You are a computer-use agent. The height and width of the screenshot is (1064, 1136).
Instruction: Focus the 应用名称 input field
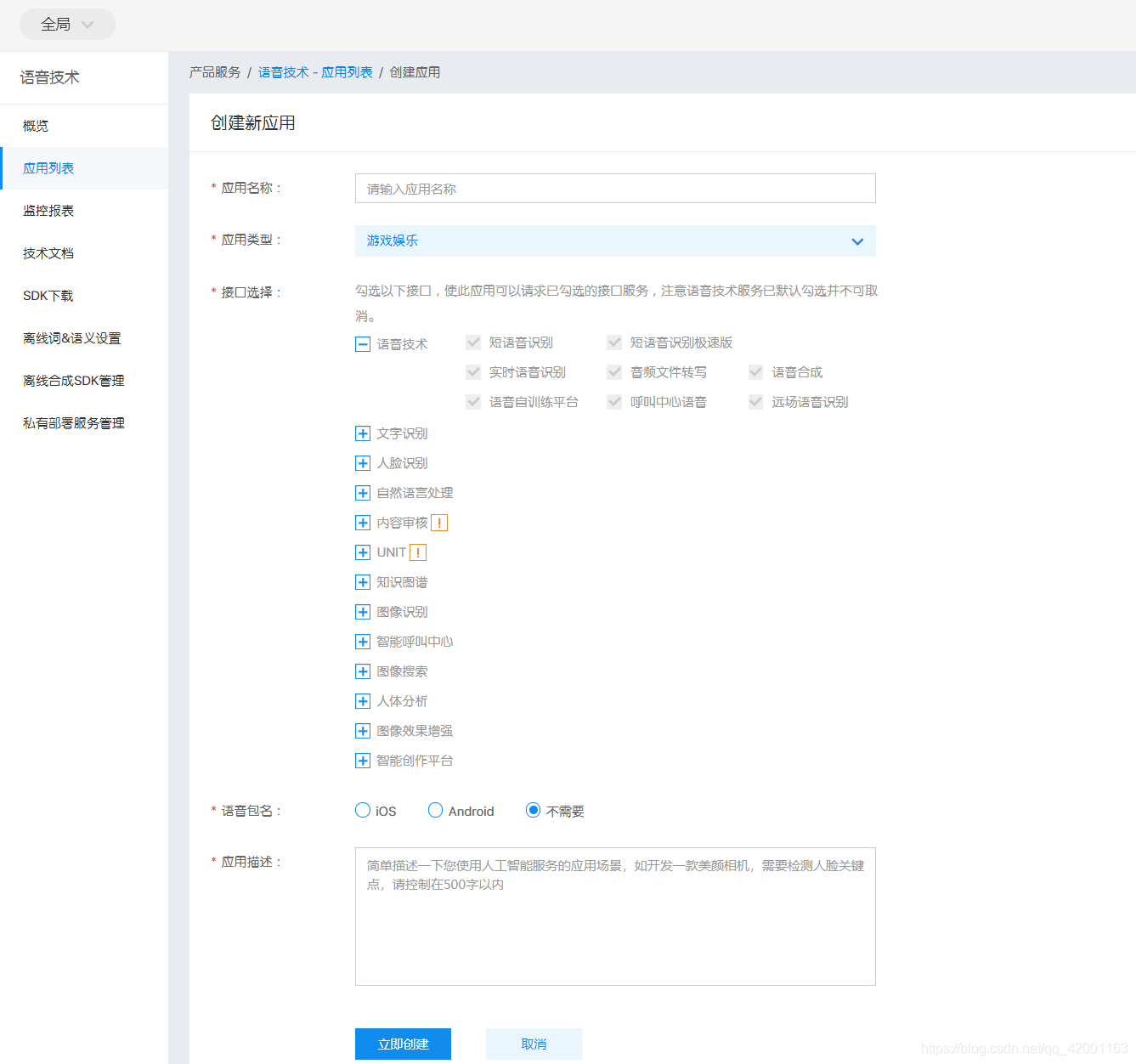click(x=615, y=189)
